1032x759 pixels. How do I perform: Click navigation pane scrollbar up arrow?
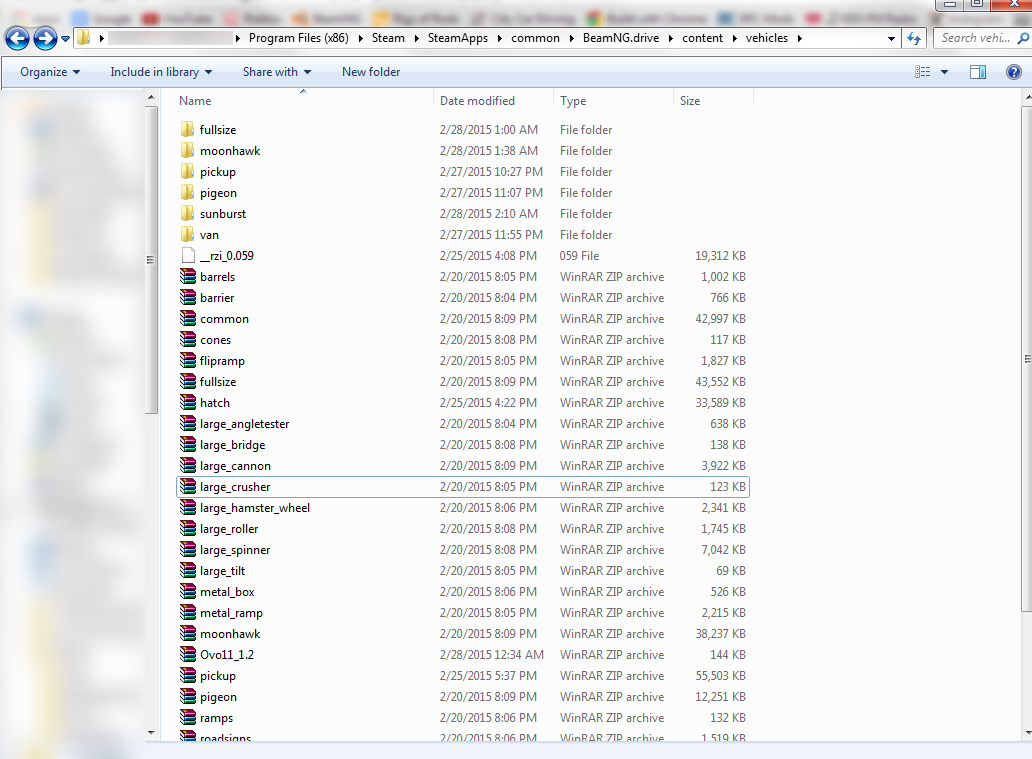151,97
